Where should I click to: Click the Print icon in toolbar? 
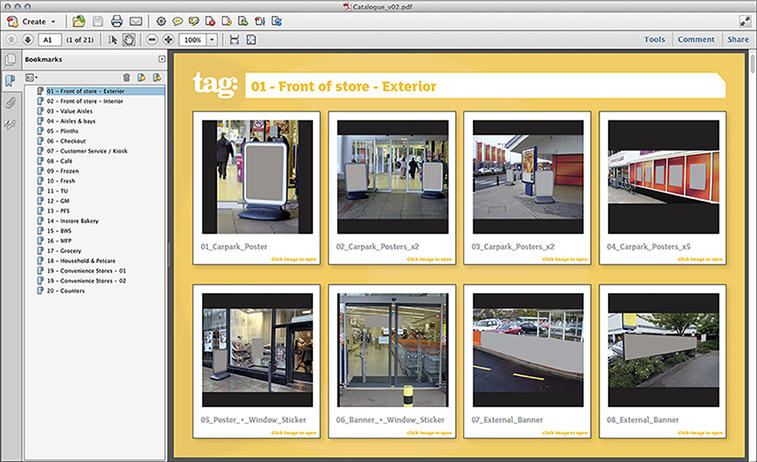coord(116,21)
